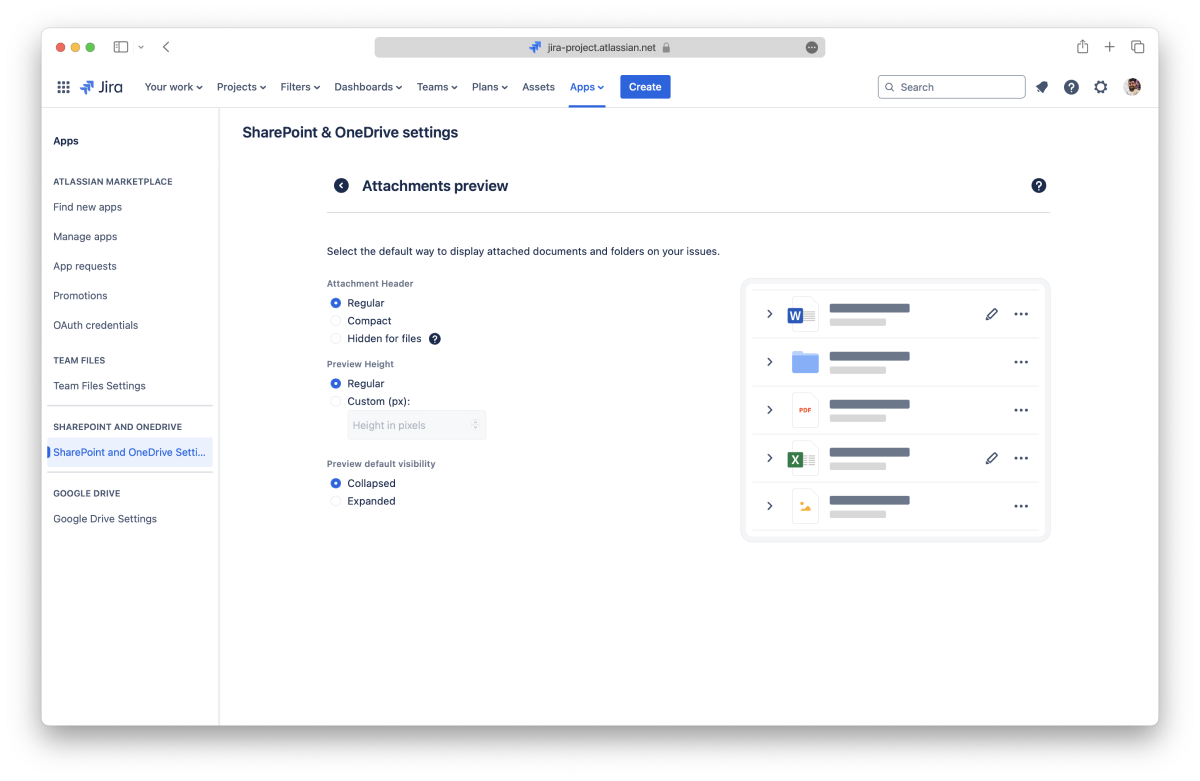
Task: Open the app switcher grid icon
Action: coord(63,88)
